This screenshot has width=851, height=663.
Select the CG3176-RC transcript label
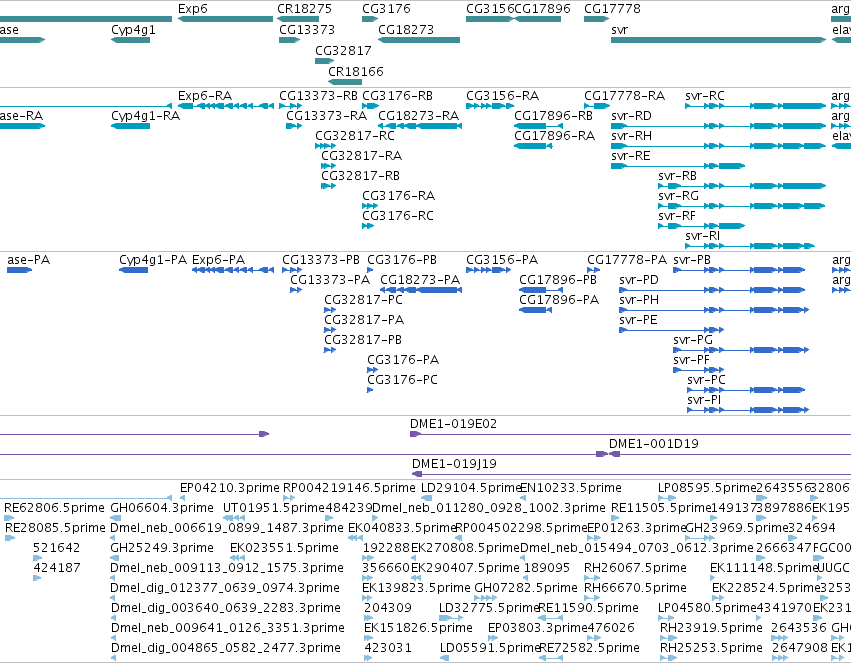tap(398, 216)
